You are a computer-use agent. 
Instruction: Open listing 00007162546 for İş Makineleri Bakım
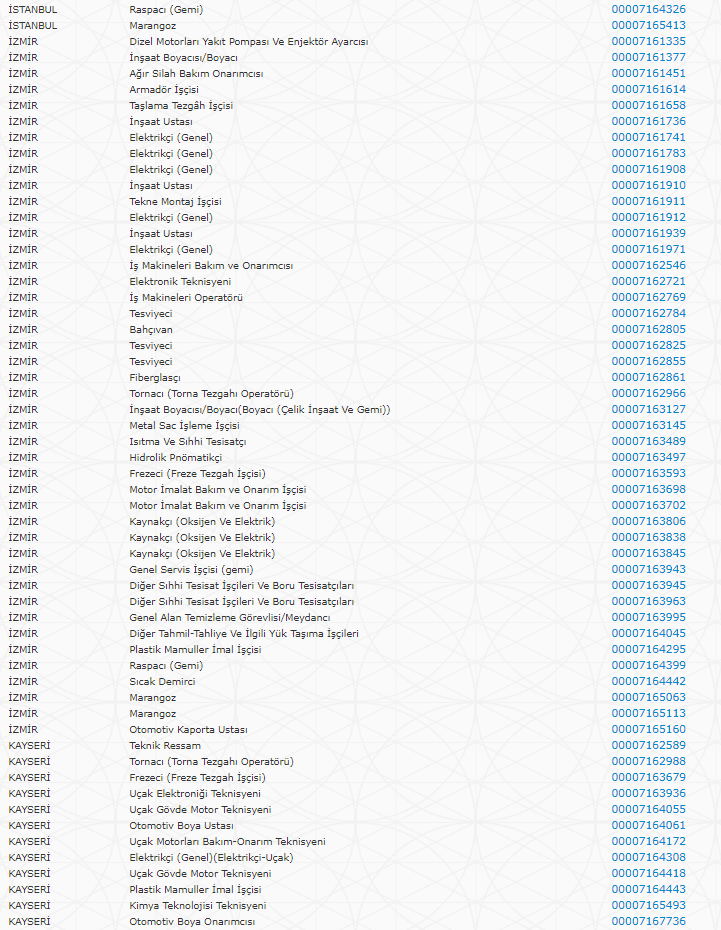(x=648, y=265)
